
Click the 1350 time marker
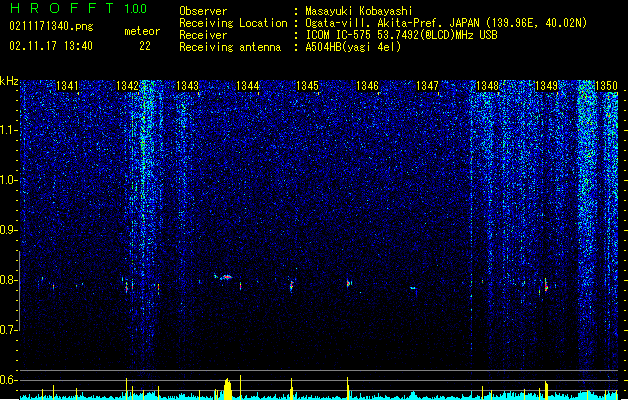point(607,86)
